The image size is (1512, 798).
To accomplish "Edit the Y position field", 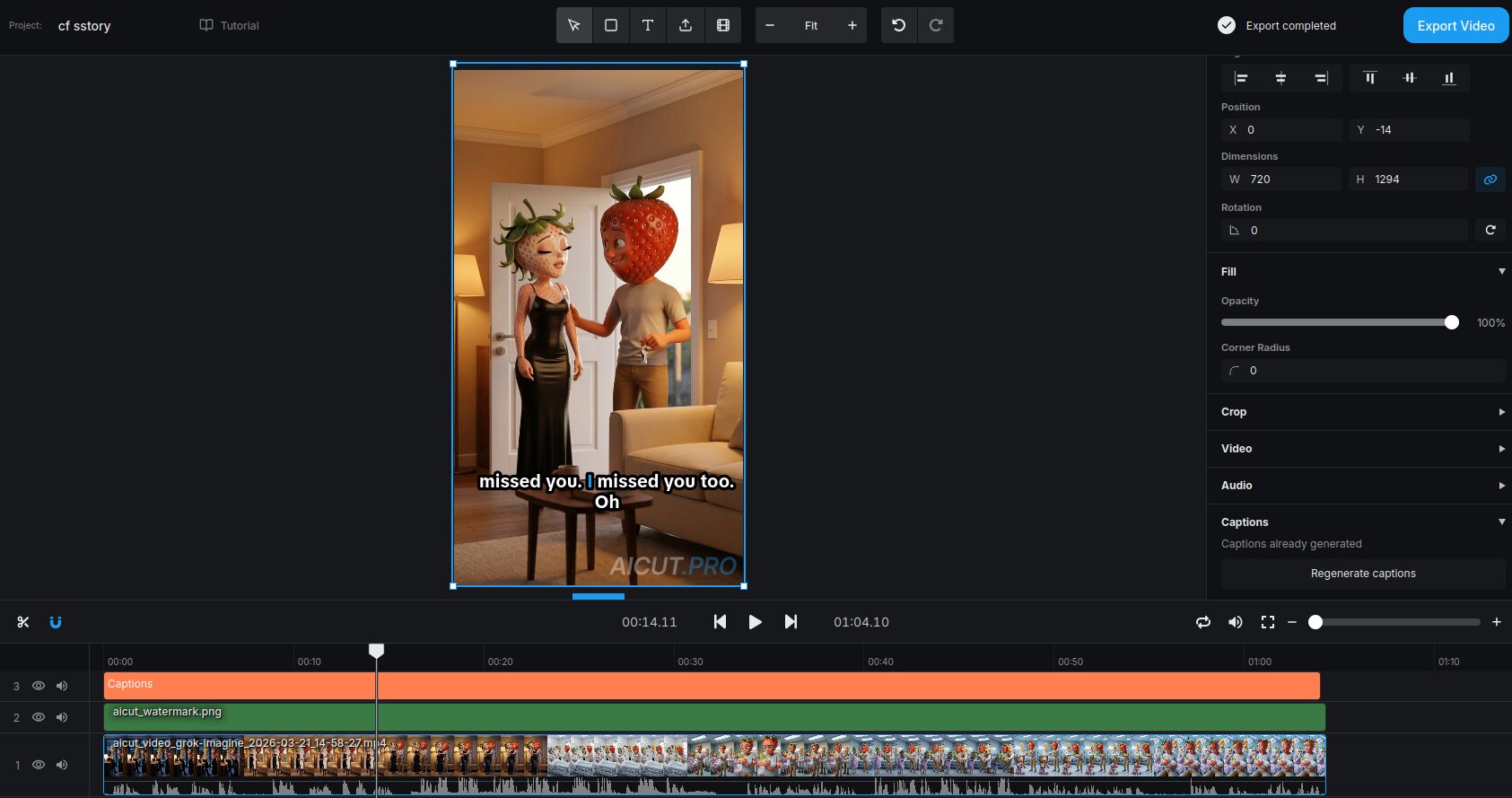I will point(1410,130).
